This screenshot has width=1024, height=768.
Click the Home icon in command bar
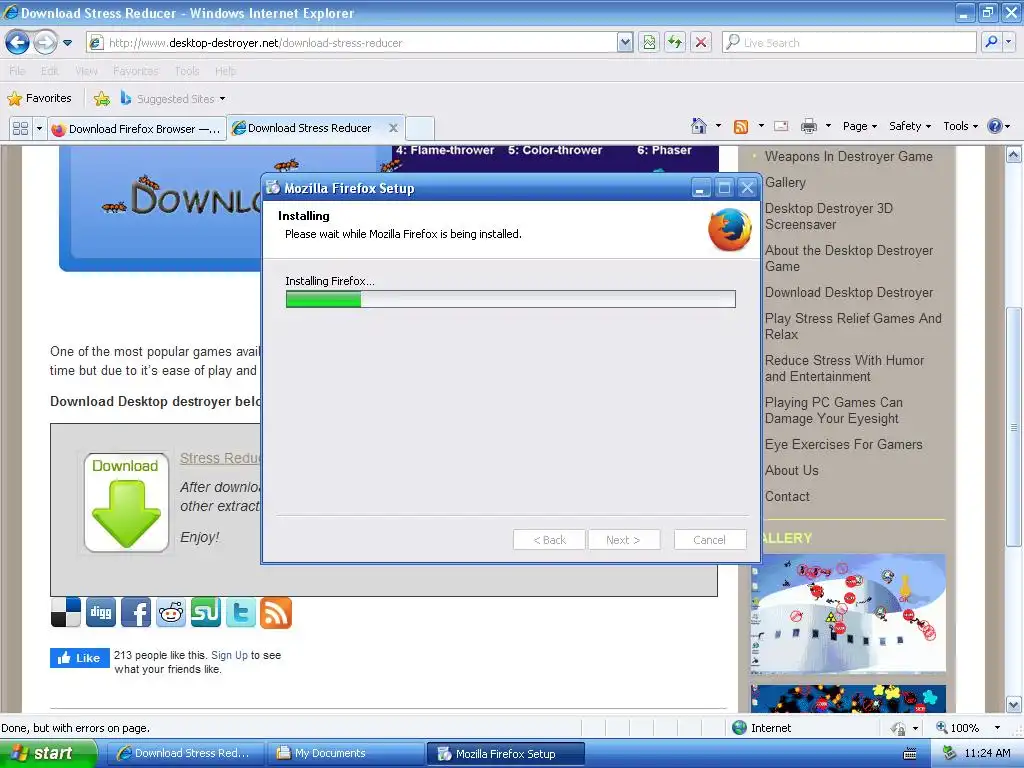699,126
